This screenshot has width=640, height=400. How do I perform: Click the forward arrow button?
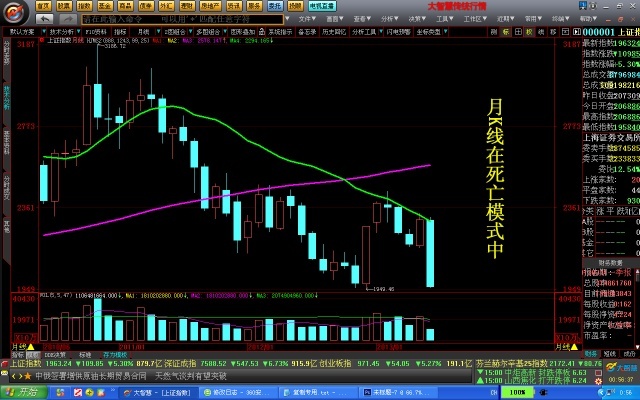tap(68, 19)
